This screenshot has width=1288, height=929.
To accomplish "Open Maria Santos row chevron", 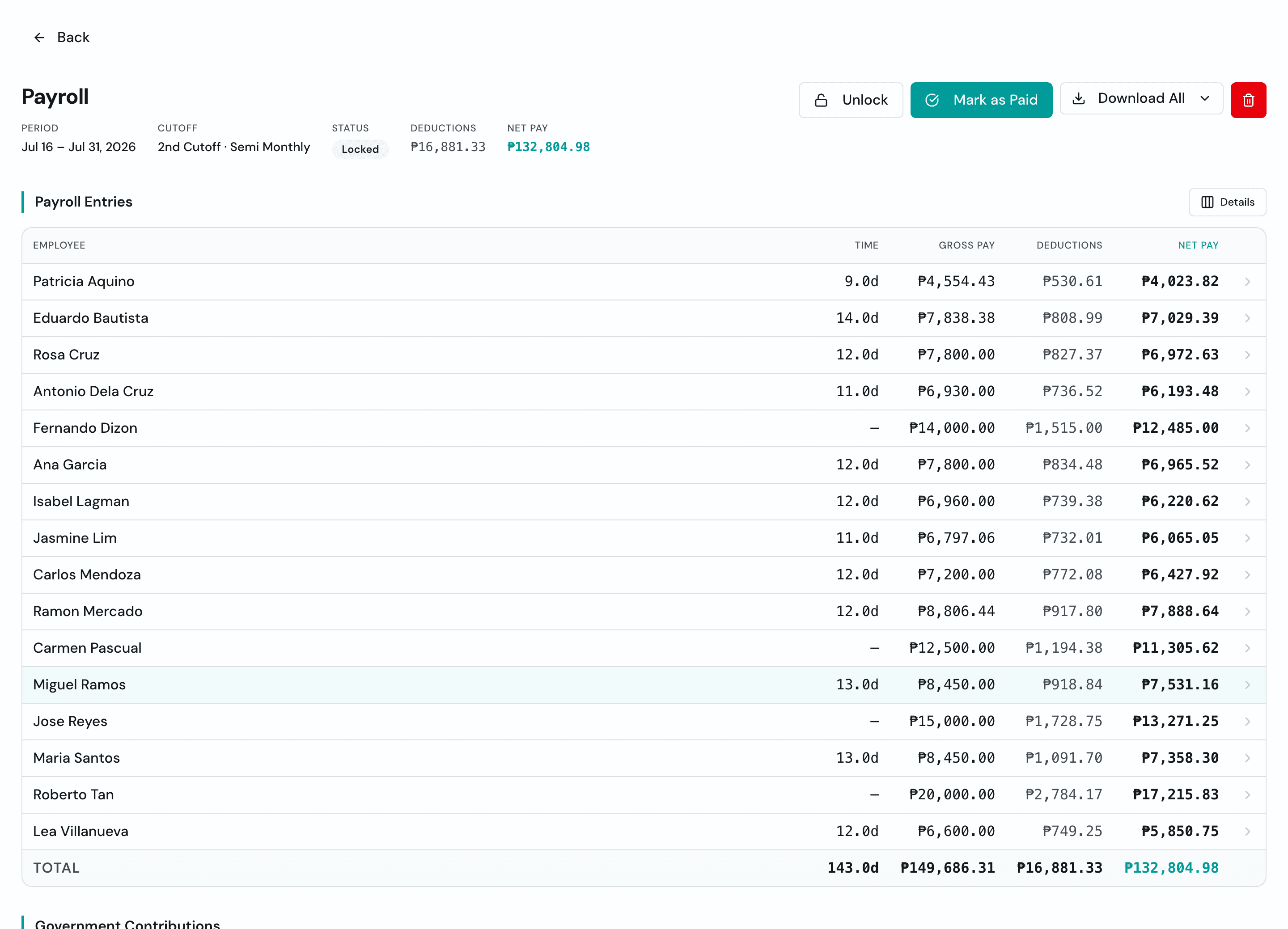I will pos(1247,758).
